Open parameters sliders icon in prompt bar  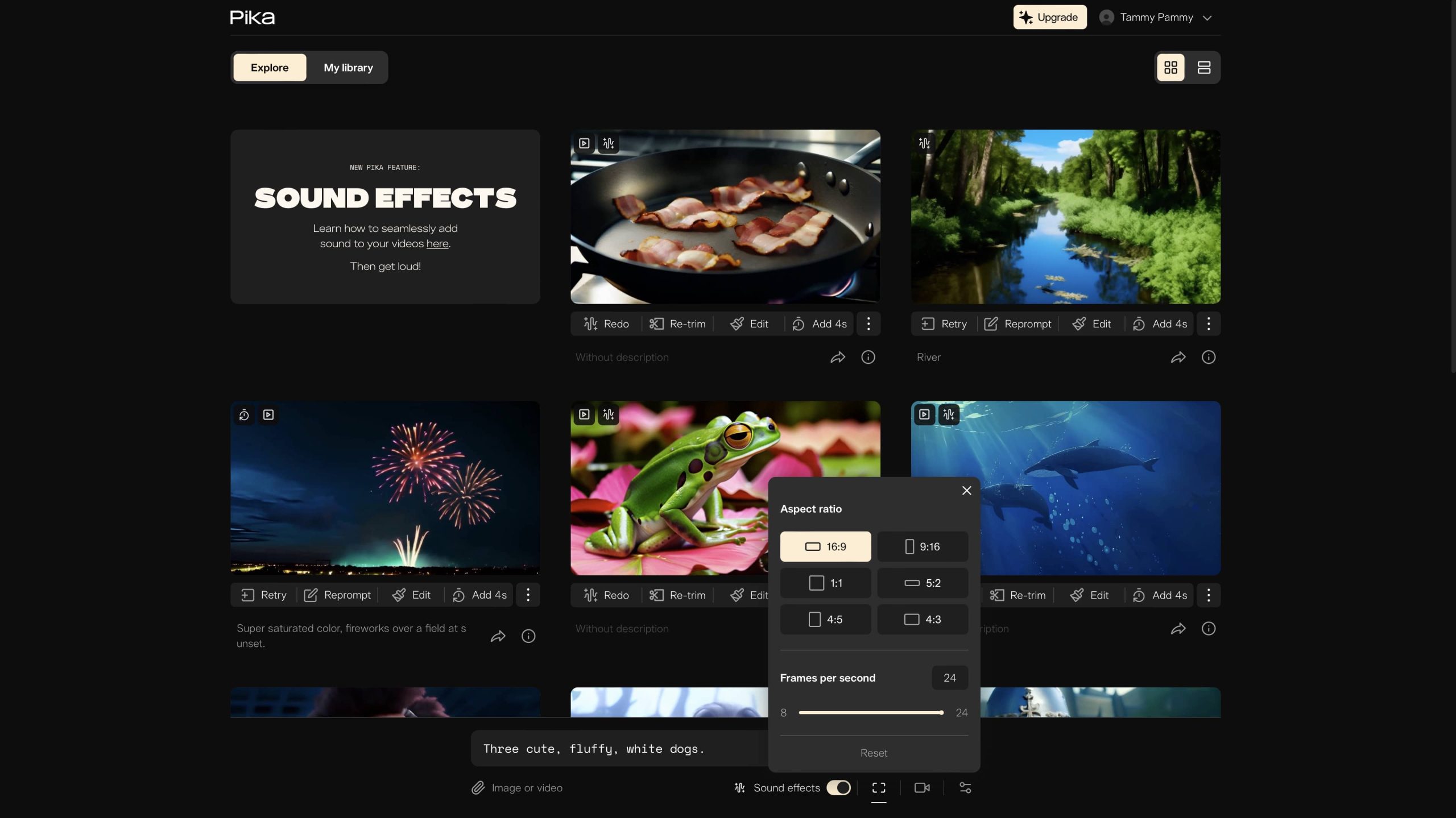[x=965, y=788]
